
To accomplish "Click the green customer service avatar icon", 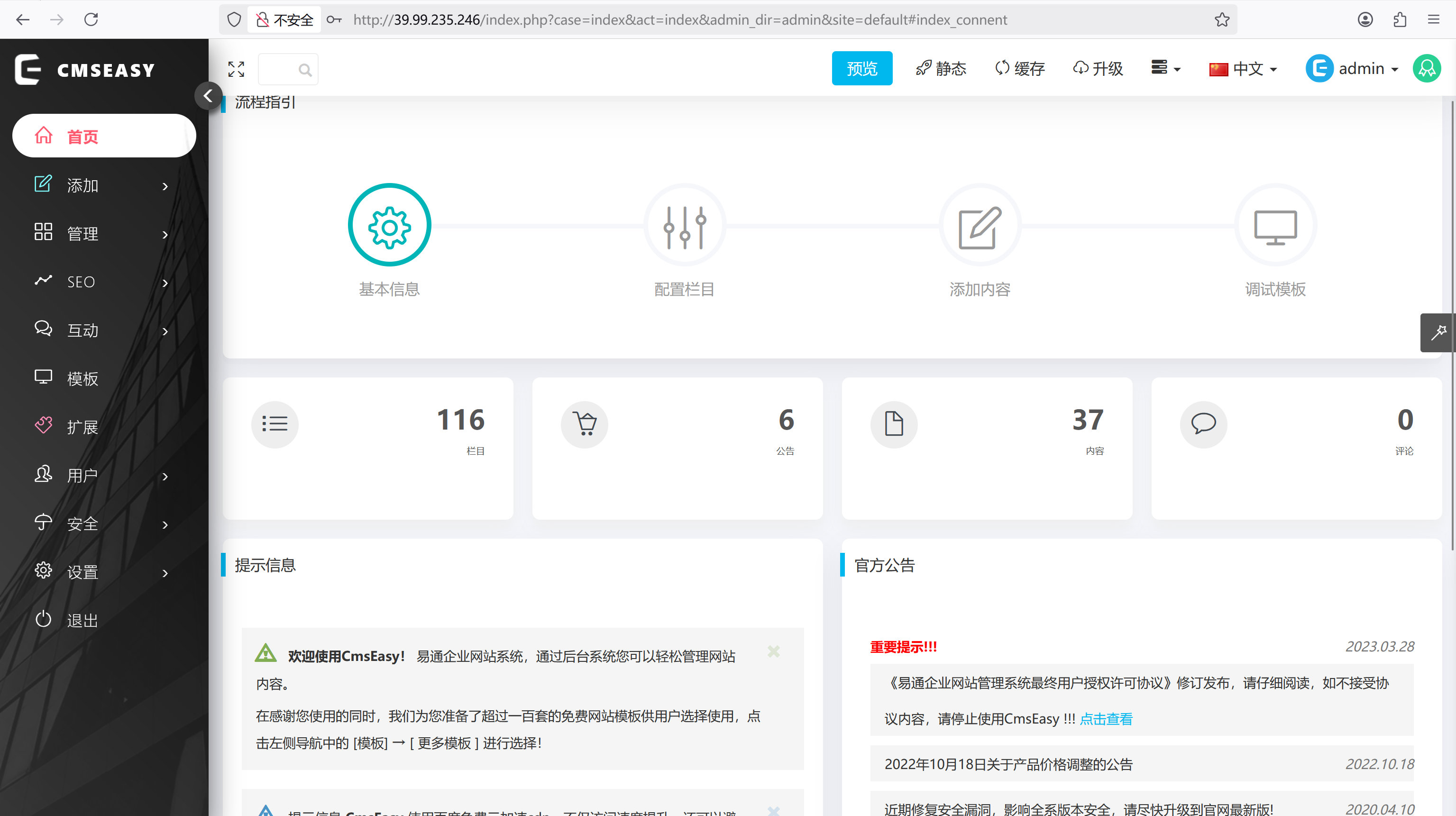I will (x=1427, y=68).
